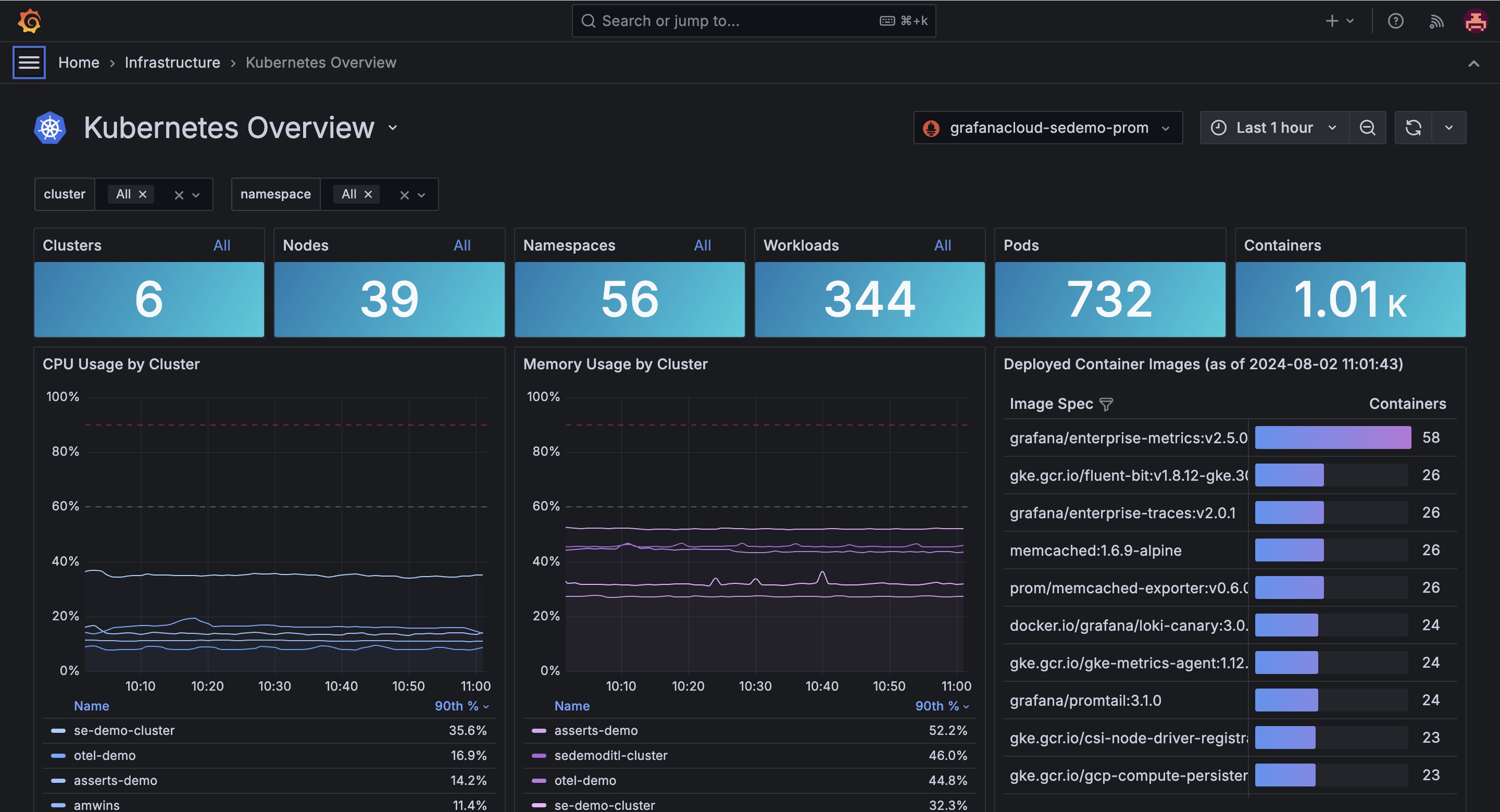Filter the Image Spec column
1500x812 pixels.
(x=1107, y=404)
